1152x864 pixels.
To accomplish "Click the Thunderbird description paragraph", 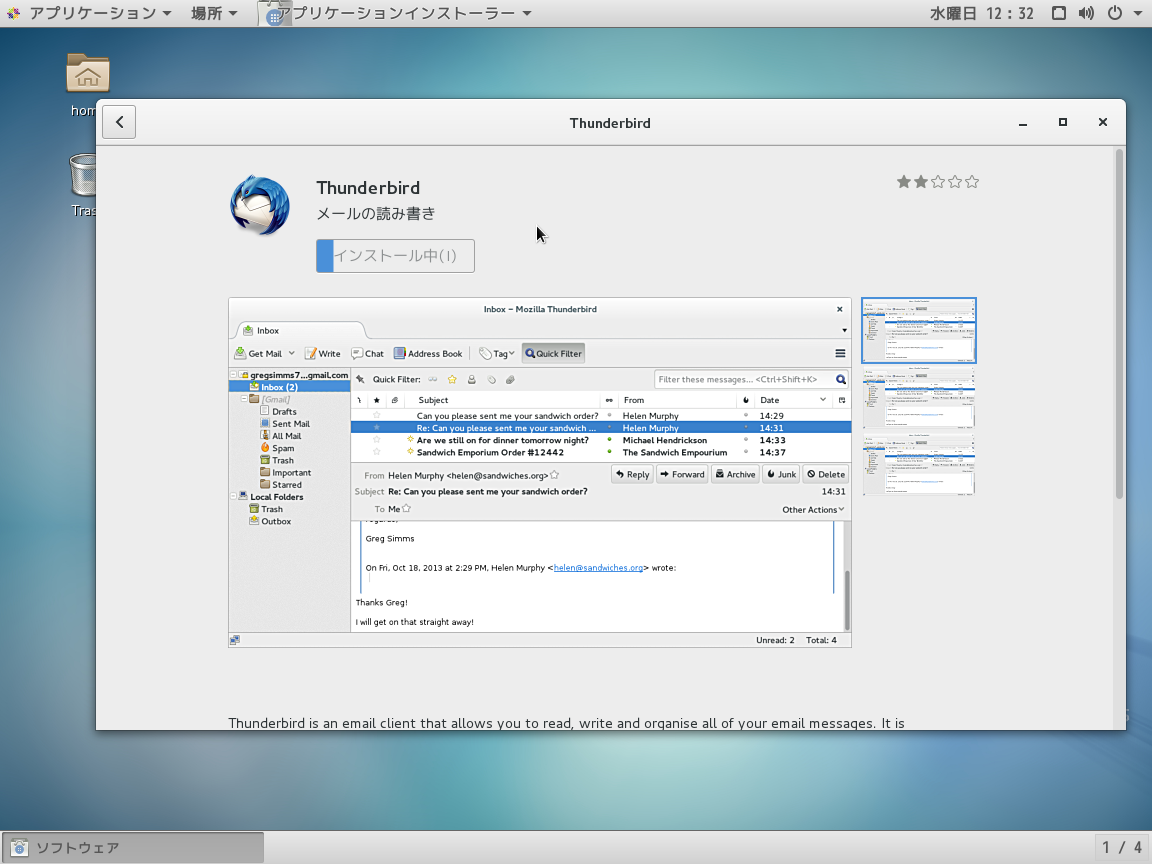I will pyautogui.click(x=566, y=723).
